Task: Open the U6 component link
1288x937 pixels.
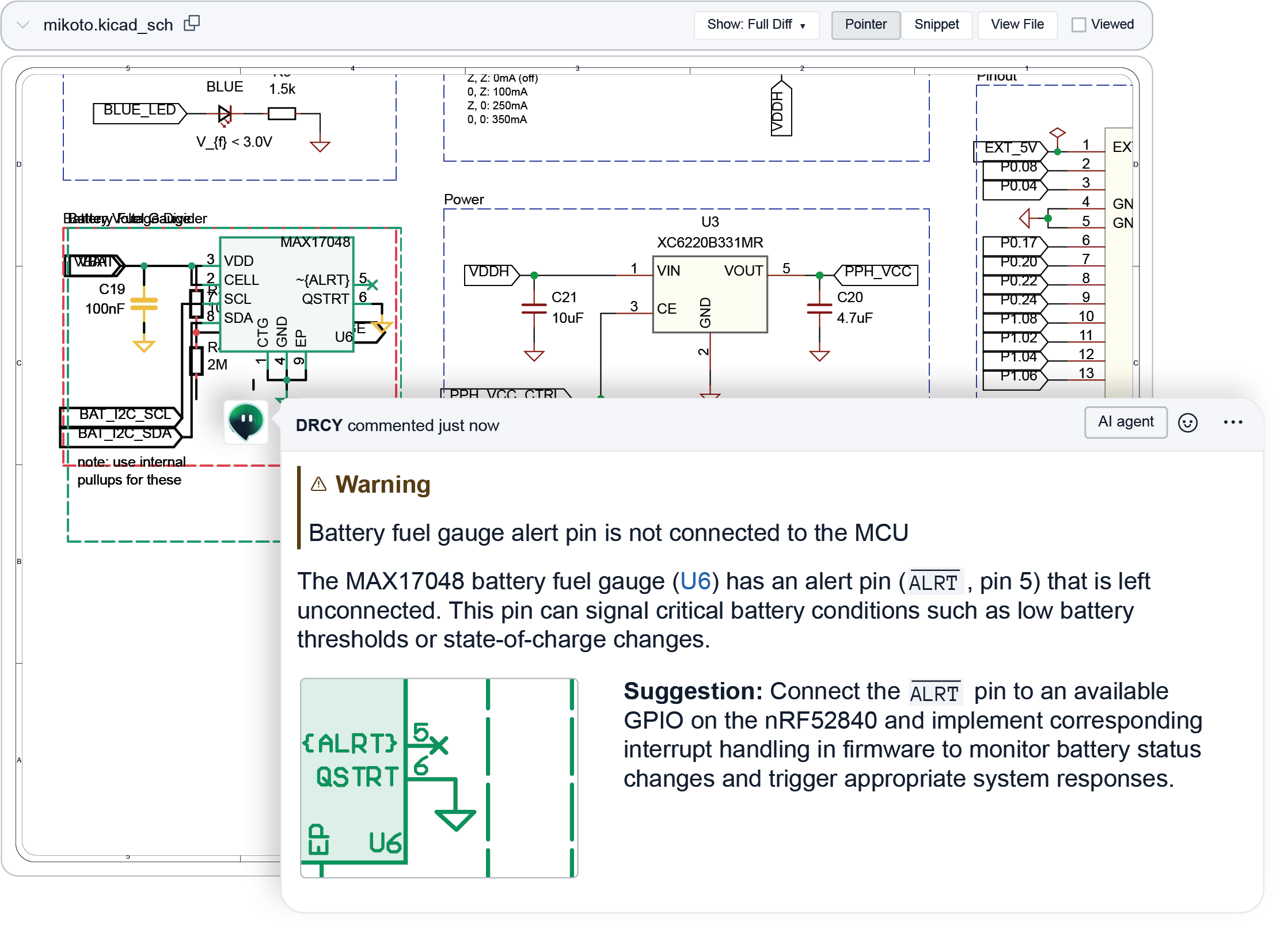Action: (x=695, y=581)
